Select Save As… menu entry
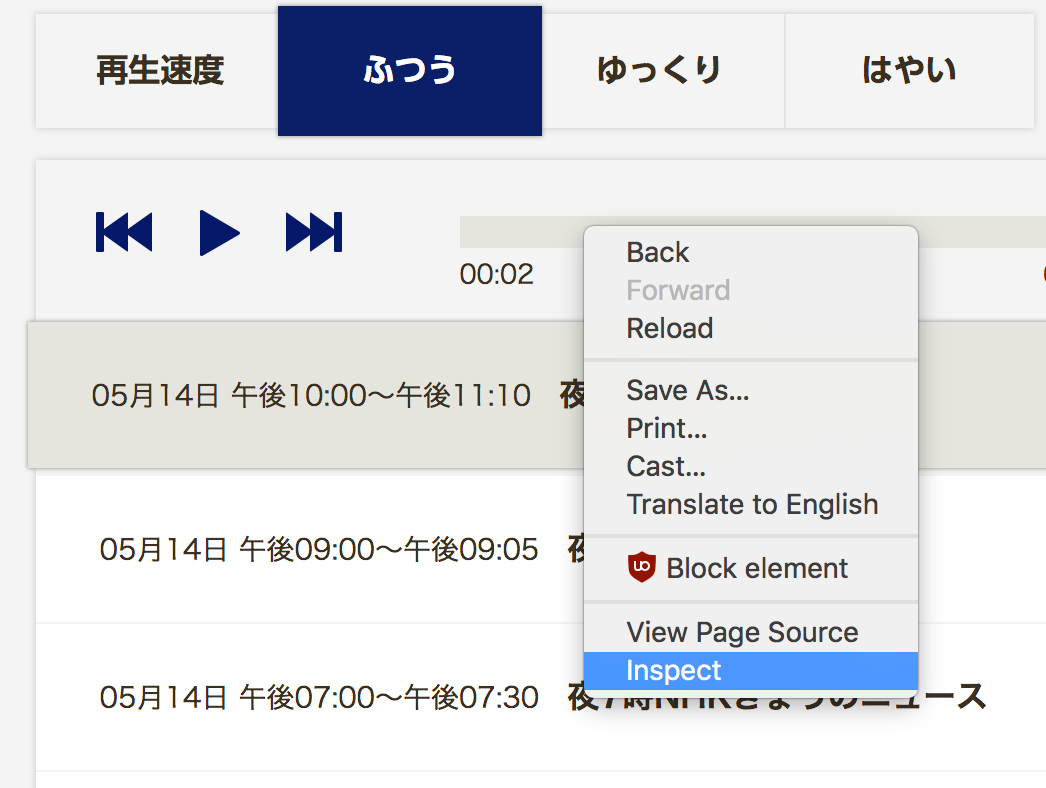This screenshot has height=788, width=1046. (750, 390)
